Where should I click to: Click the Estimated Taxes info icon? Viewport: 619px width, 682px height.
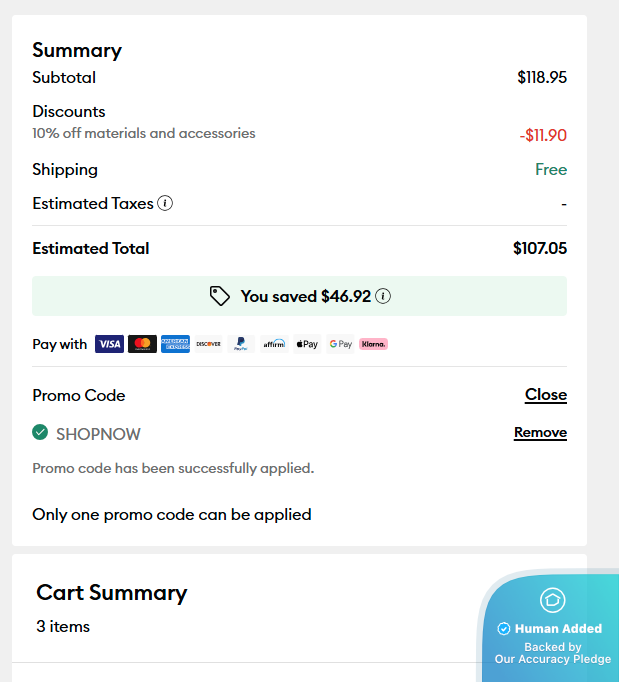click(x=166, y=203)
